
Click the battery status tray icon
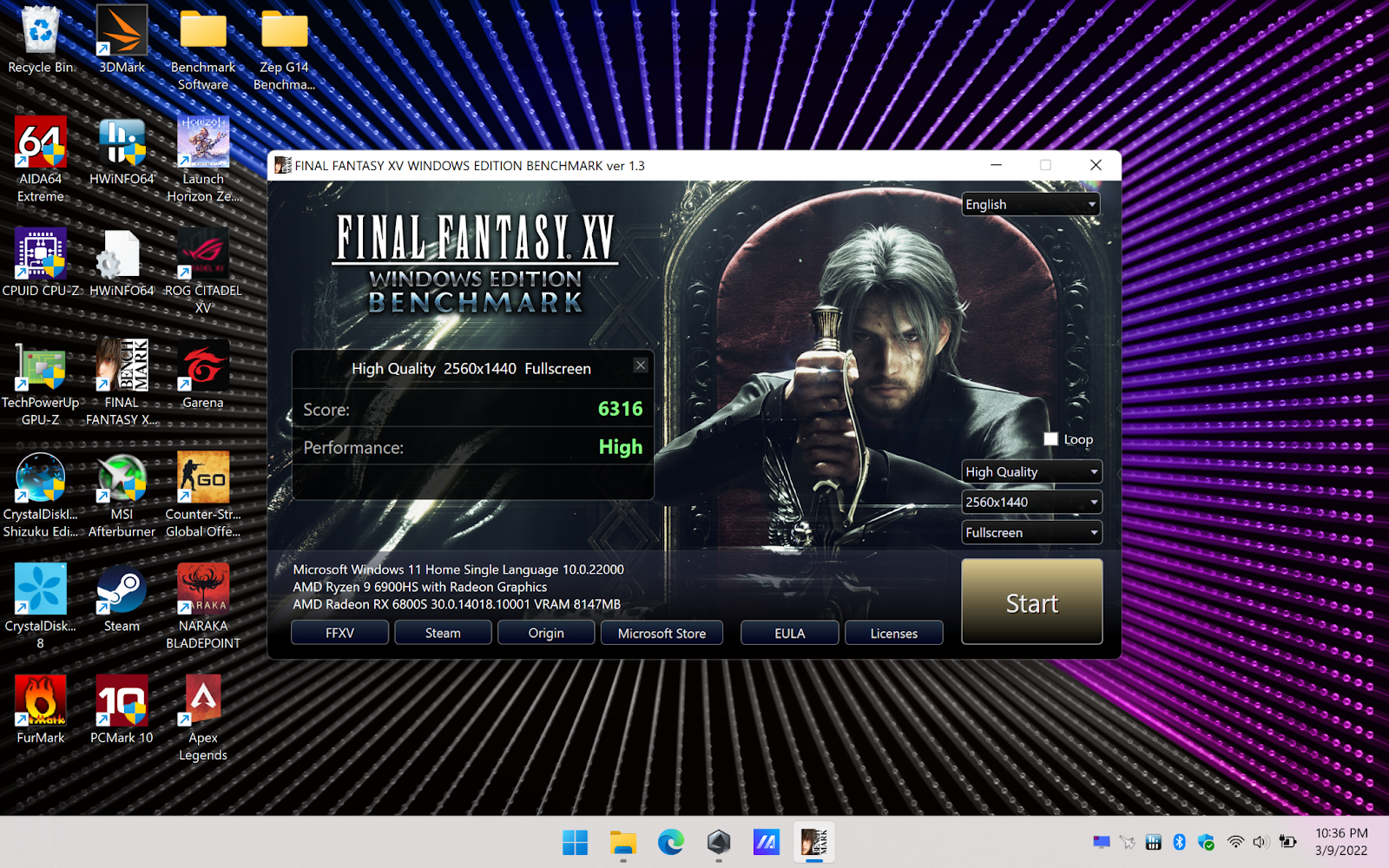pyautogui.click(x=1287, y=842)
